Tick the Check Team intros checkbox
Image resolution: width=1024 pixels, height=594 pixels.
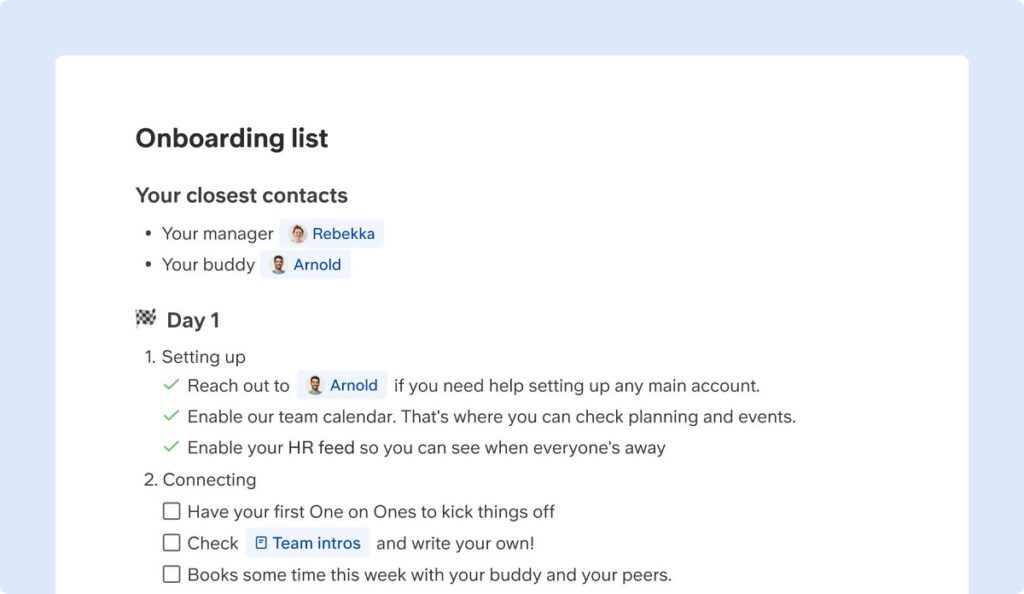point(172,543)
